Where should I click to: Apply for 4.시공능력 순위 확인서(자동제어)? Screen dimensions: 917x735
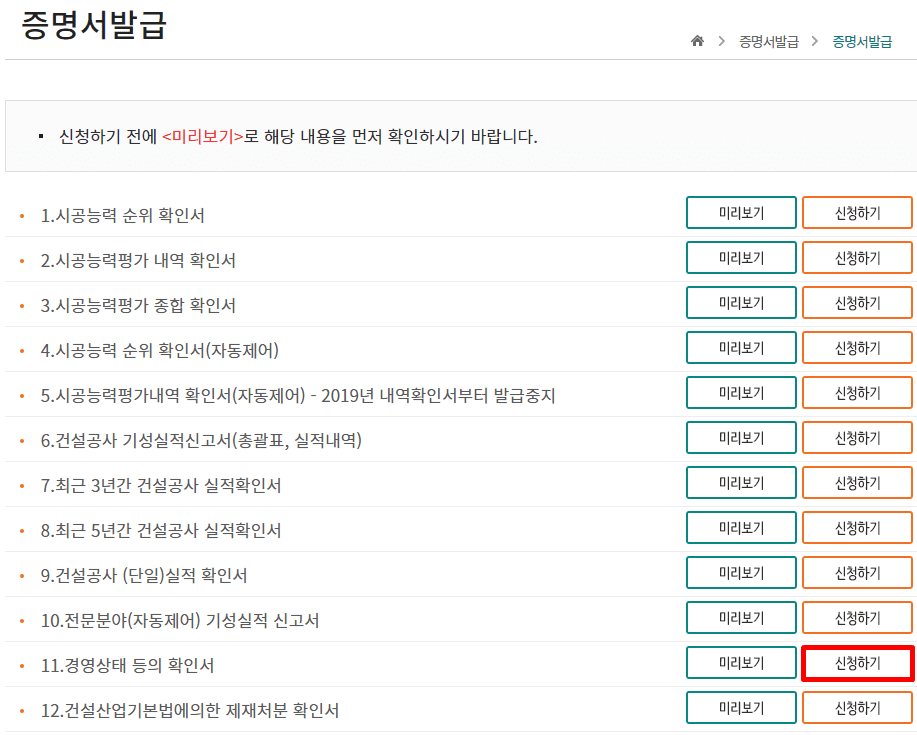pyautogui.click(x=857, y=347)
